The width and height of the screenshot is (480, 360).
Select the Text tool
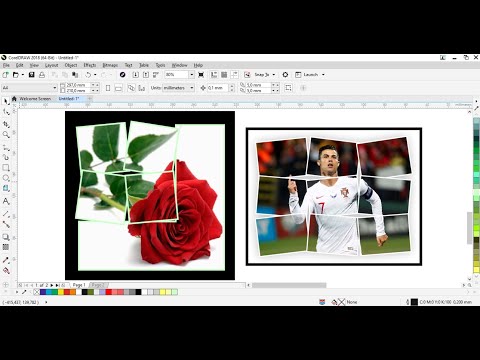pos(6,201)
